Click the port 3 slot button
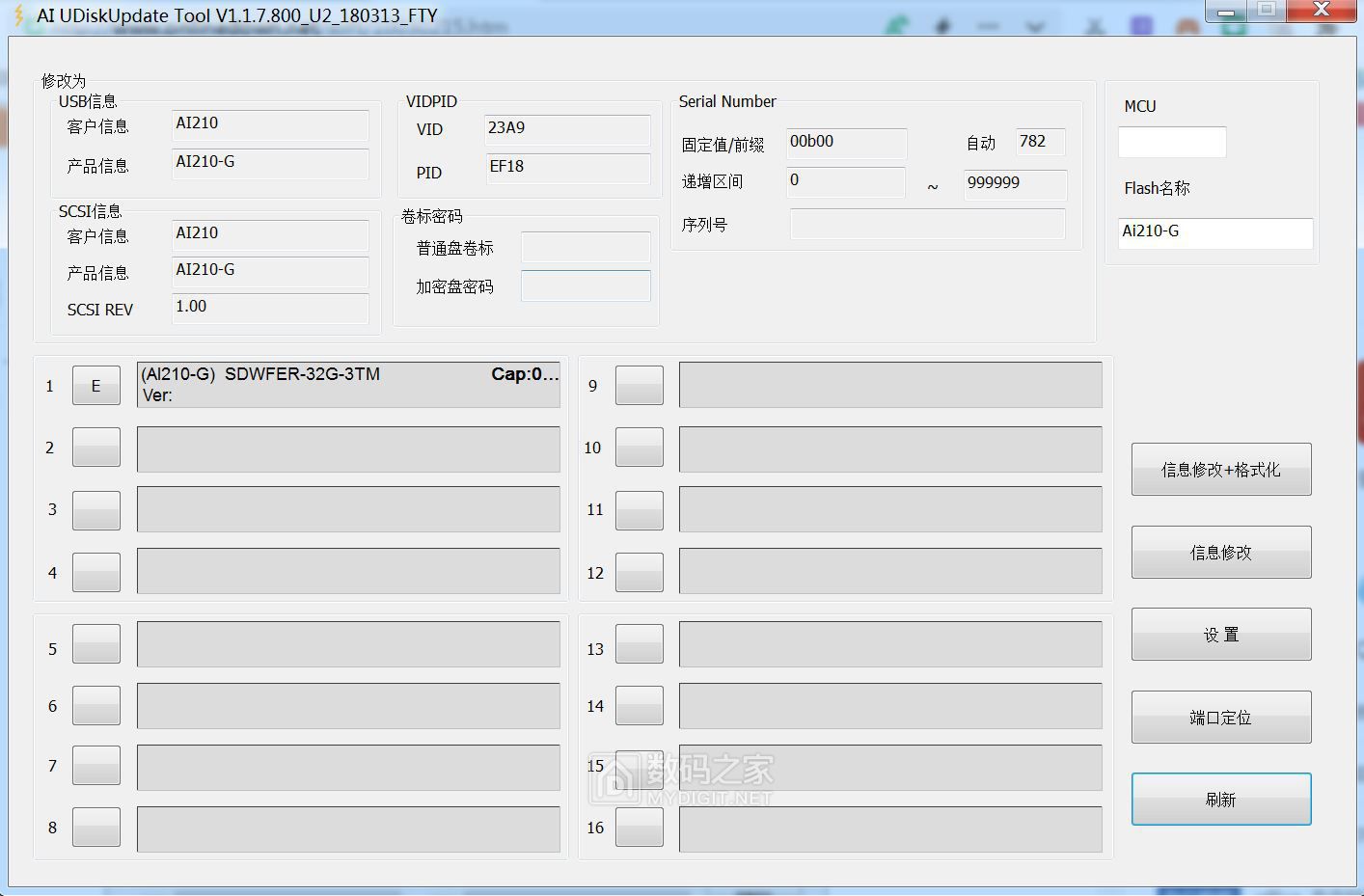 (96, 510)
